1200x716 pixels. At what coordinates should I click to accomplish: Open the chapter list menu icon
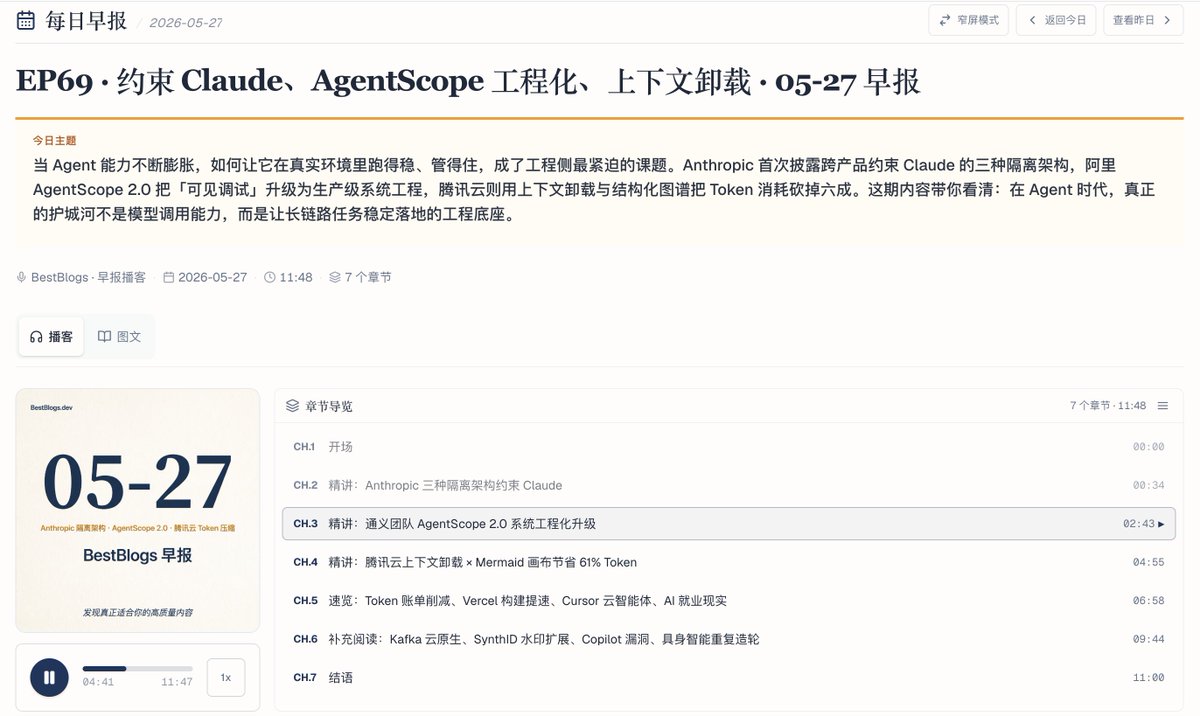(x=1162, y=406)
